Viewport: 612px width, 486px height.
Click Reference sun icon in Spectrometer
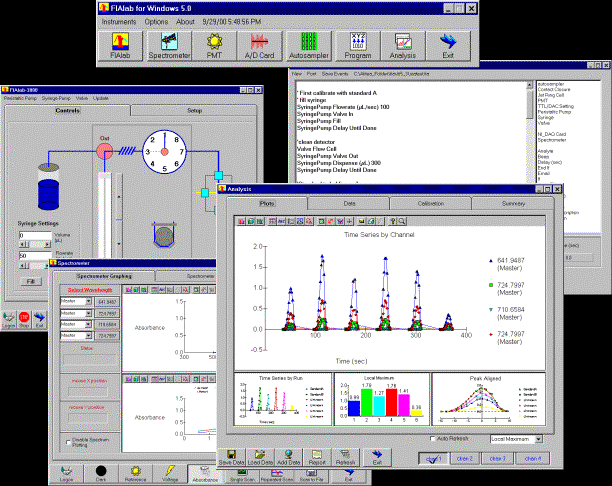pos(135,474)
